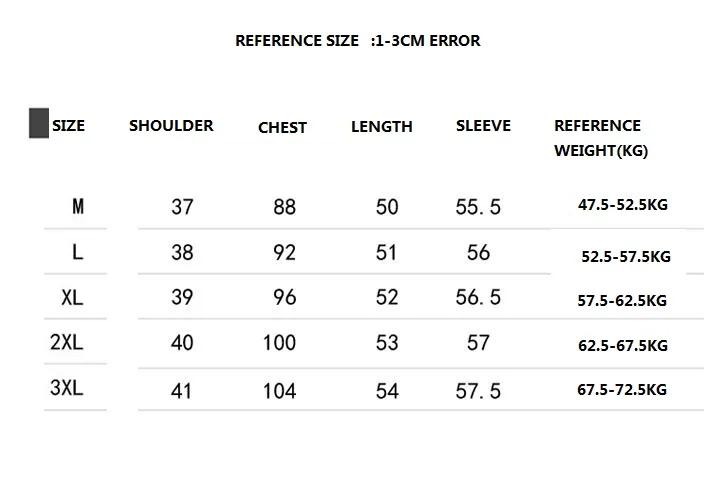
Task: Click the 47.5-52.5KG weight value
Action: click(623, 204)
